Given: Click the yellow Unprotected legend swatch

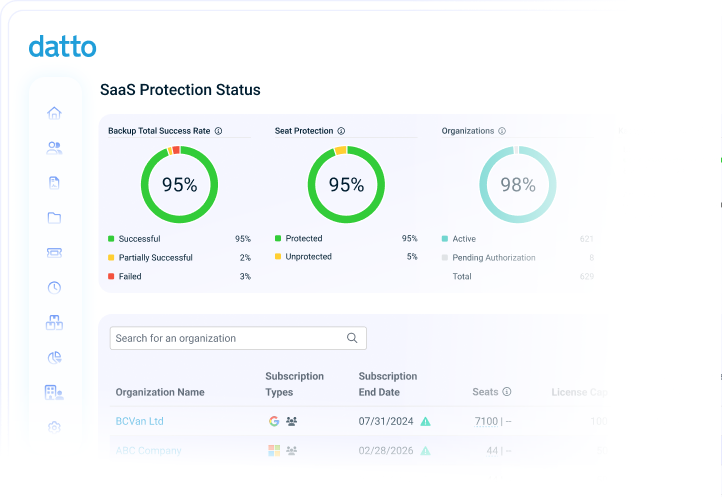Looking at the screenshot, I should coord(278,256).
